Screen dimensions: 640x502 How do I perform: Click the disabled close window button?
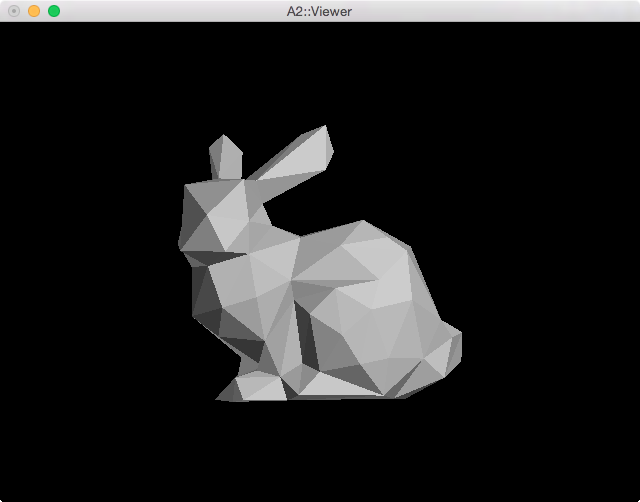14,11
